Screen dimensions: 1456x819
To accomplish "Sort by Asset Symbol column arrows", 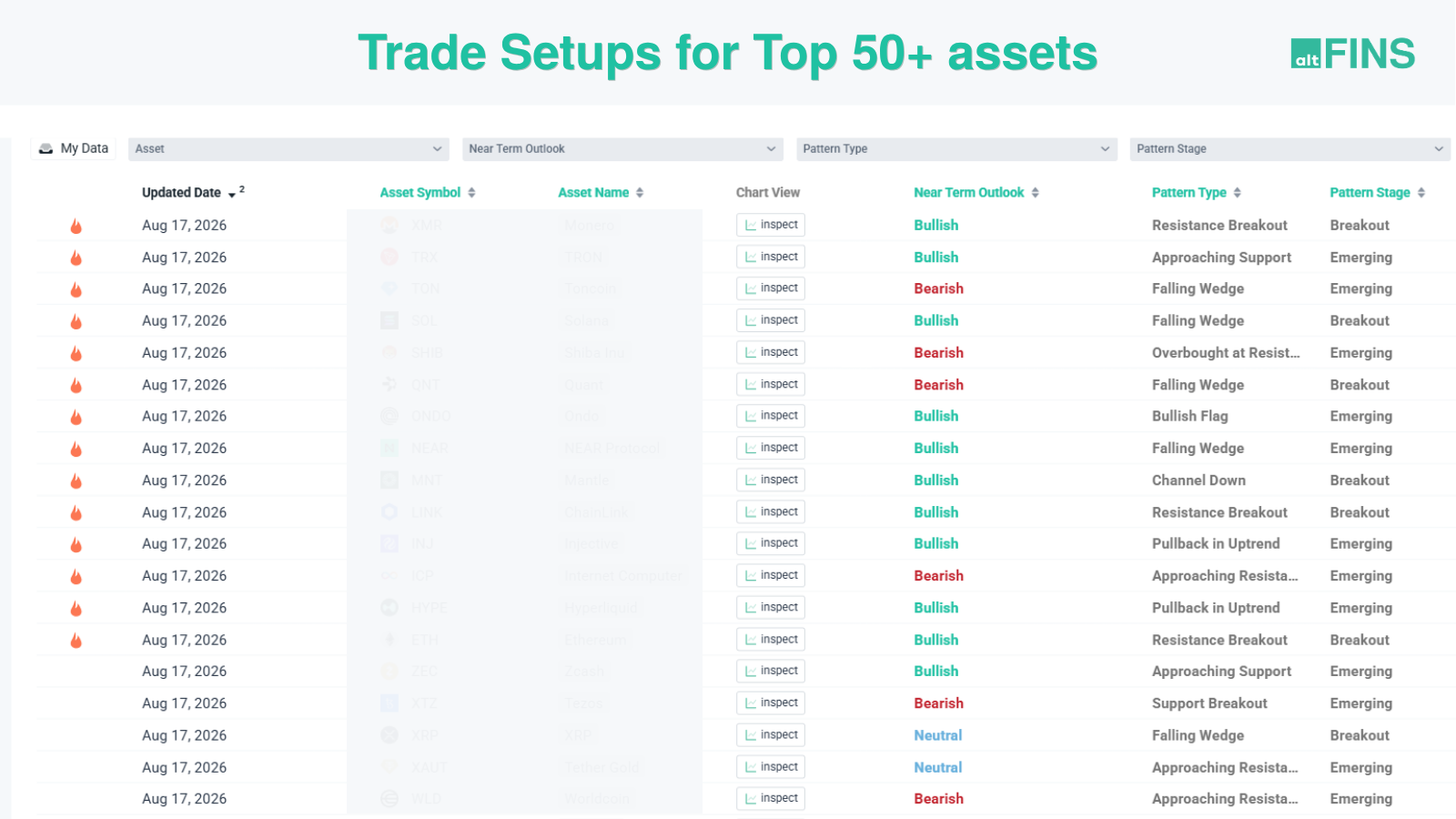I will point(471,193).
